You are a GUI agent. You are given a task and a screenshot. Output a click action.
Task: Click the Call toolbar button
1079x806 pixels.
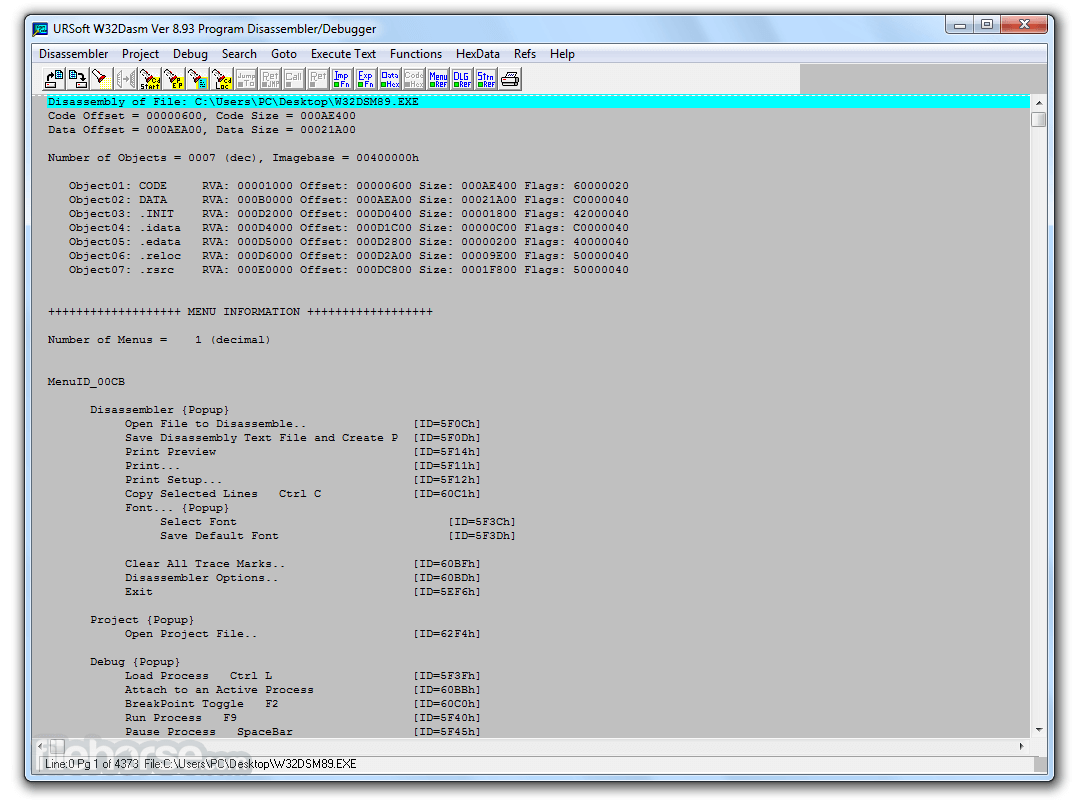[294, 79]
